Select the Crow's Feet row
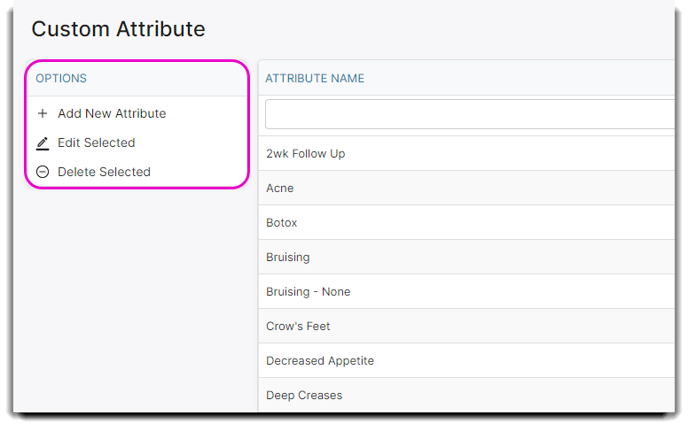 click(x=466, y=326)
